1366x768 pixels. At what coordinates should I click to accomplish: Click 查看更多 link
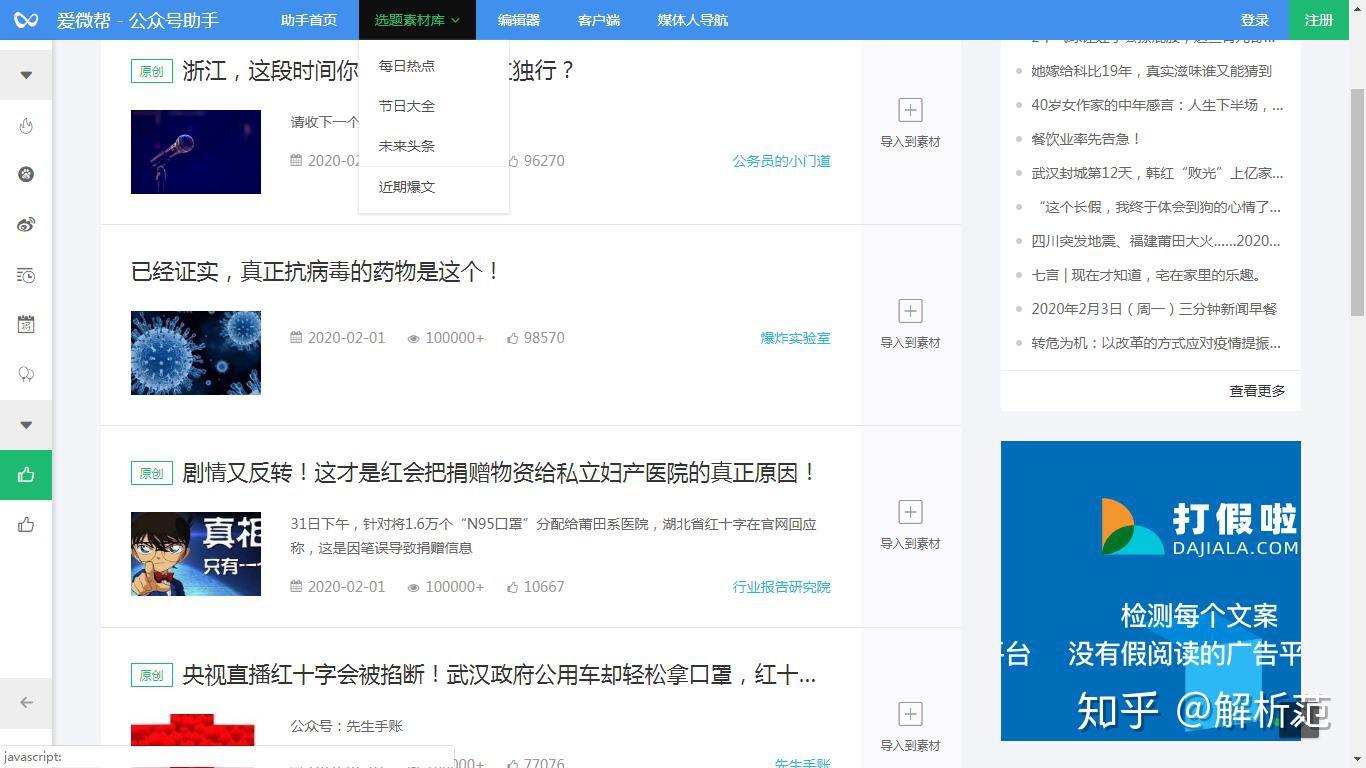pyautogui.click(x=1258, y=391)
